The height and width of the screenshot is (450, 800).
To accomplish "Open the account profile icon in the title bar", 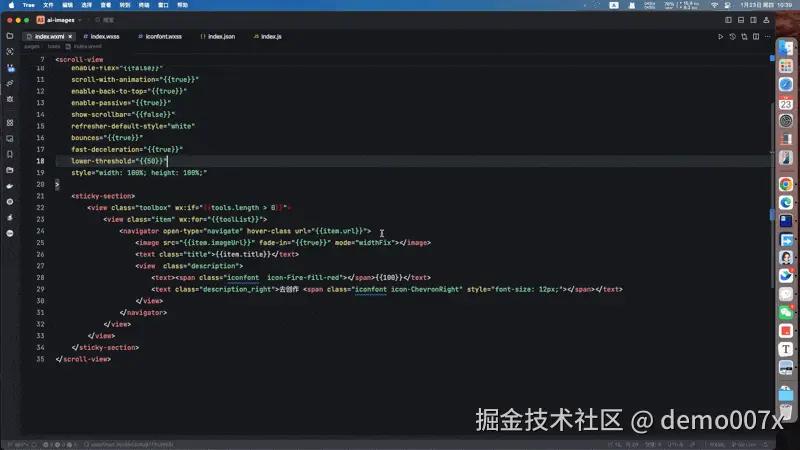I will tap(766, 20).
